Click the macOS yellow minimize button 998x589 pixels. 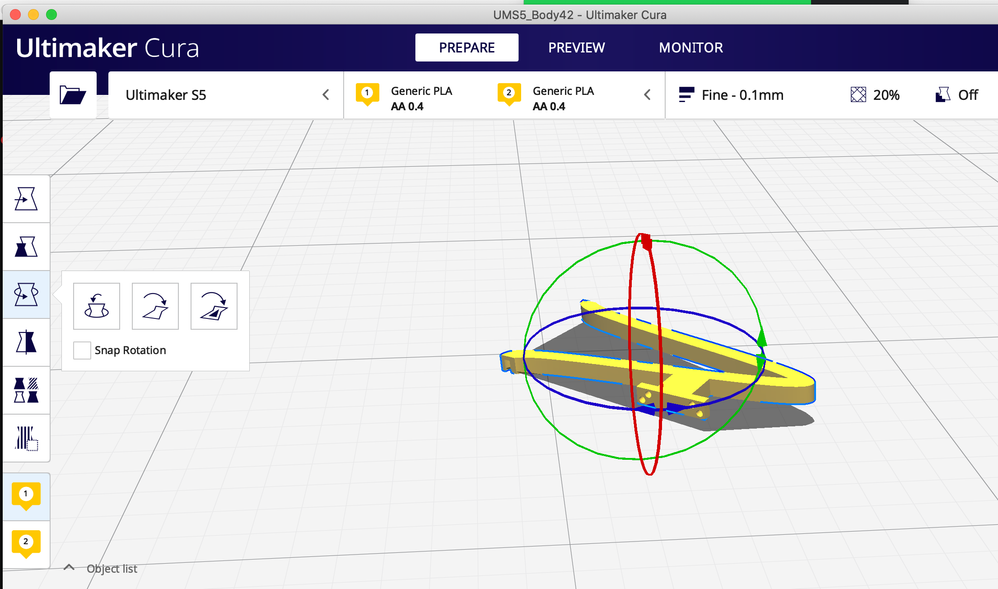pyautogui.click(x=34, y=14)
